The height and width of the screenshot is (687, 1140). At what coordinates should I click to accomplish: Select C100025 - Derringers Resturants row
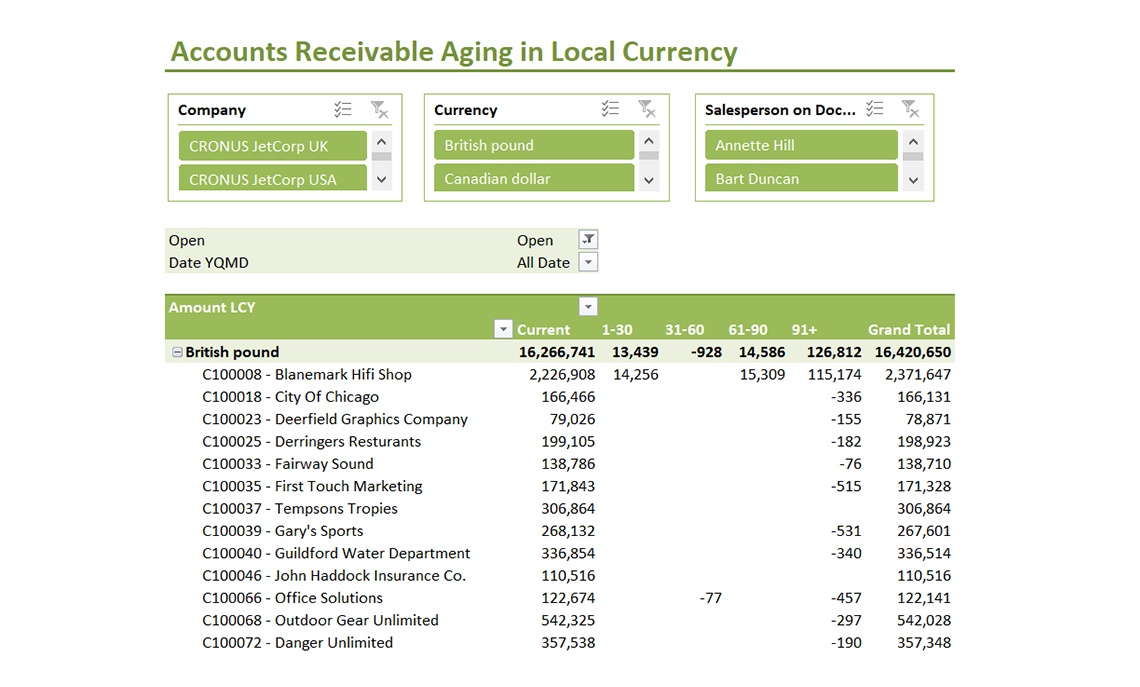(x=560, y=441)
